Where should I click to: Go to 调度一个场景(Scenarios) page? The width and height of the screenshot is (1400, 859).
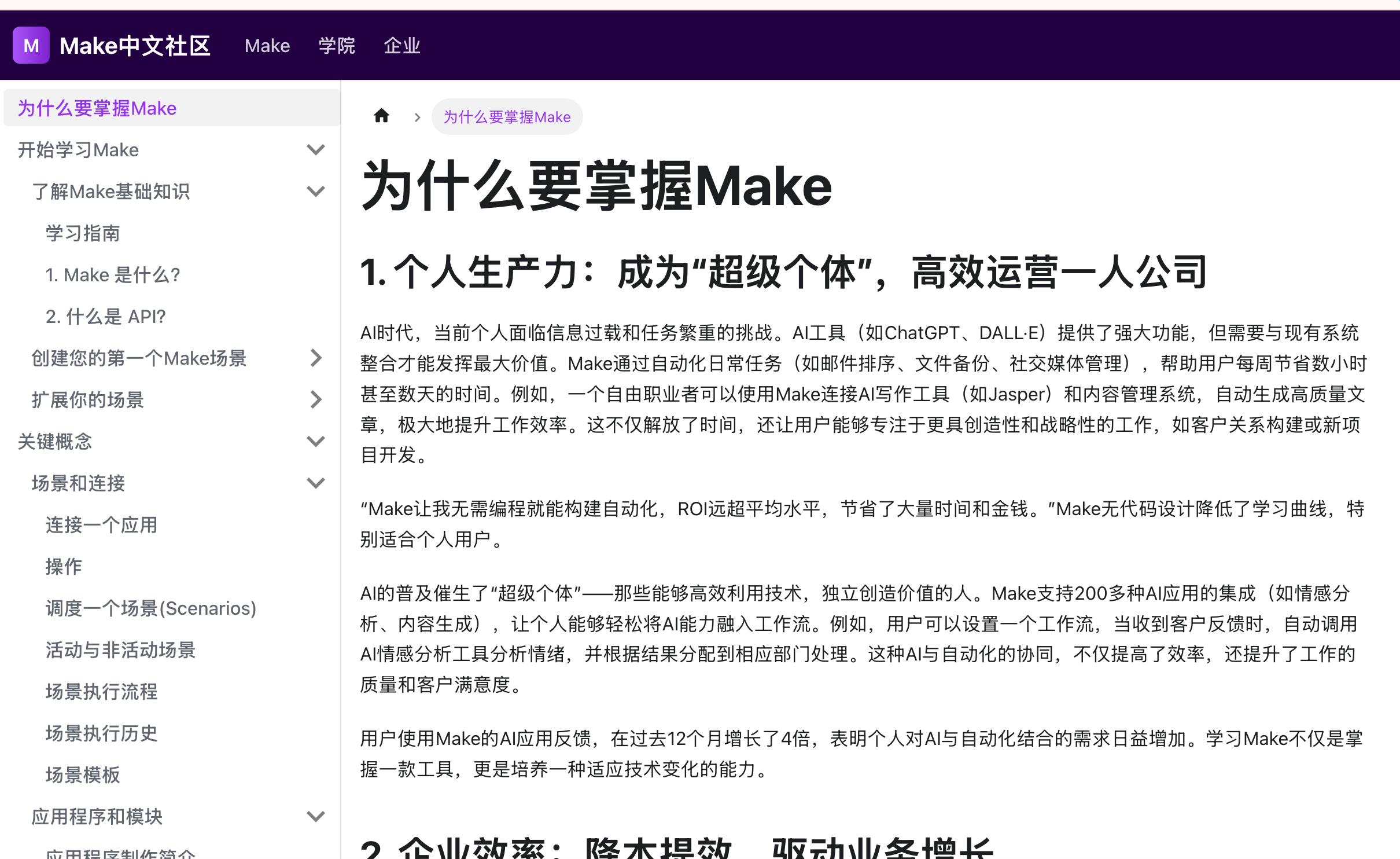[x=151, y=608]
